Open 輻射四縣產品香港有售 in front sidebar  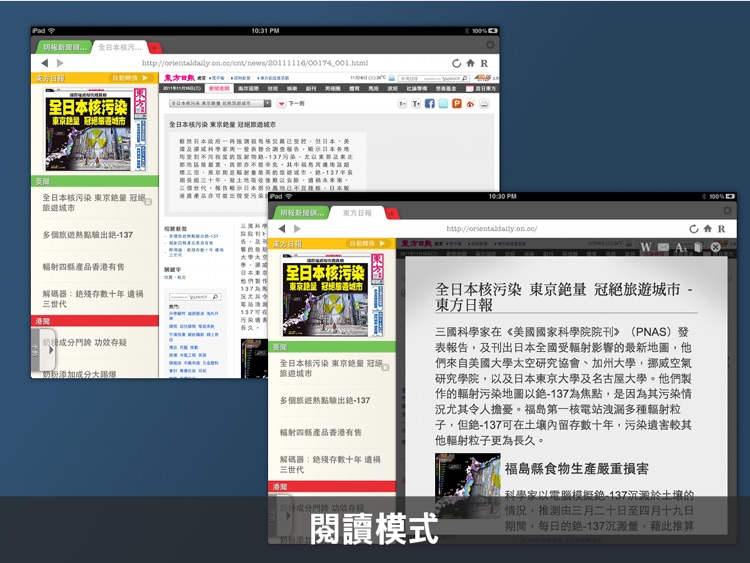pos(321,432)
